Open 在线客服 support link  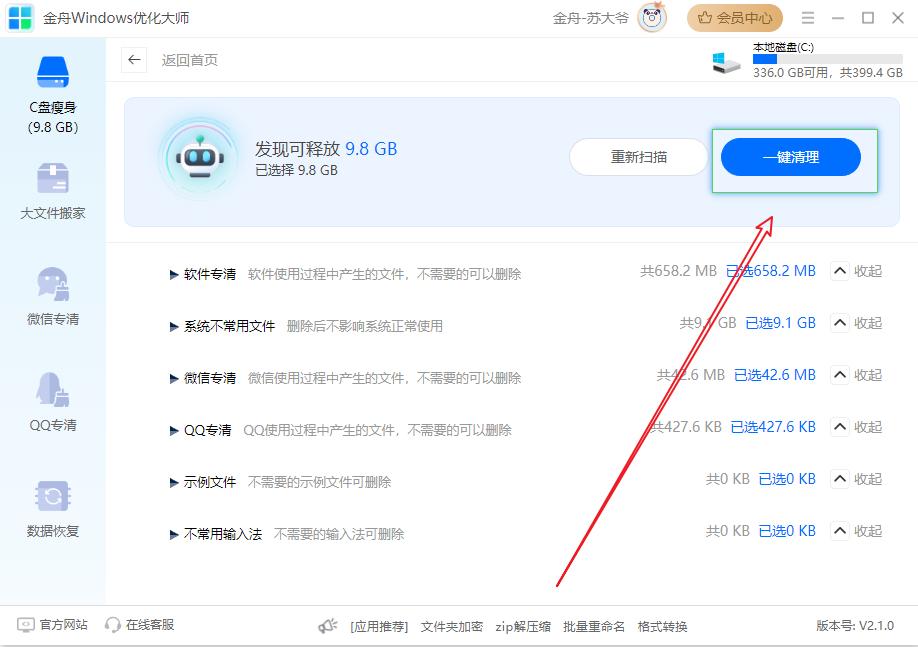139,625
